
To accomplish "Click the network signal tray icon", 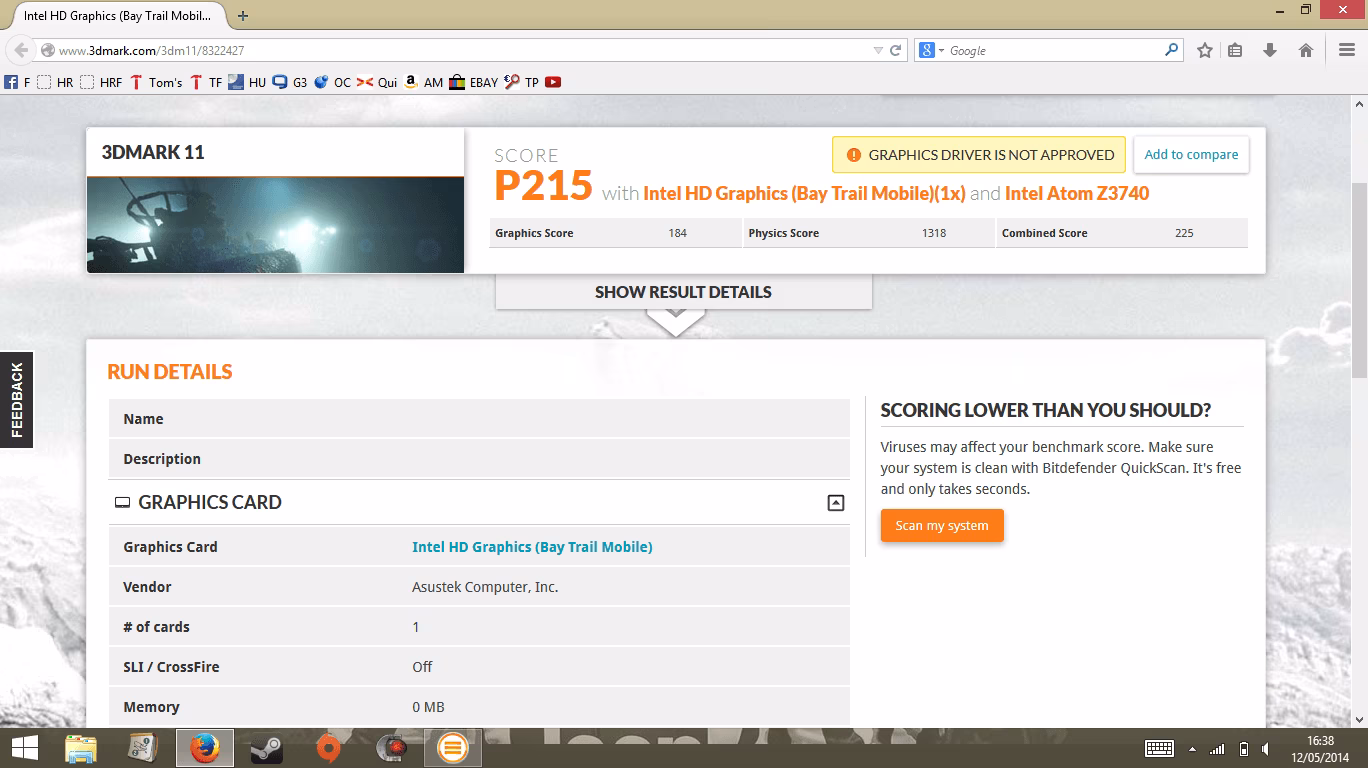I will point(1217,749).
